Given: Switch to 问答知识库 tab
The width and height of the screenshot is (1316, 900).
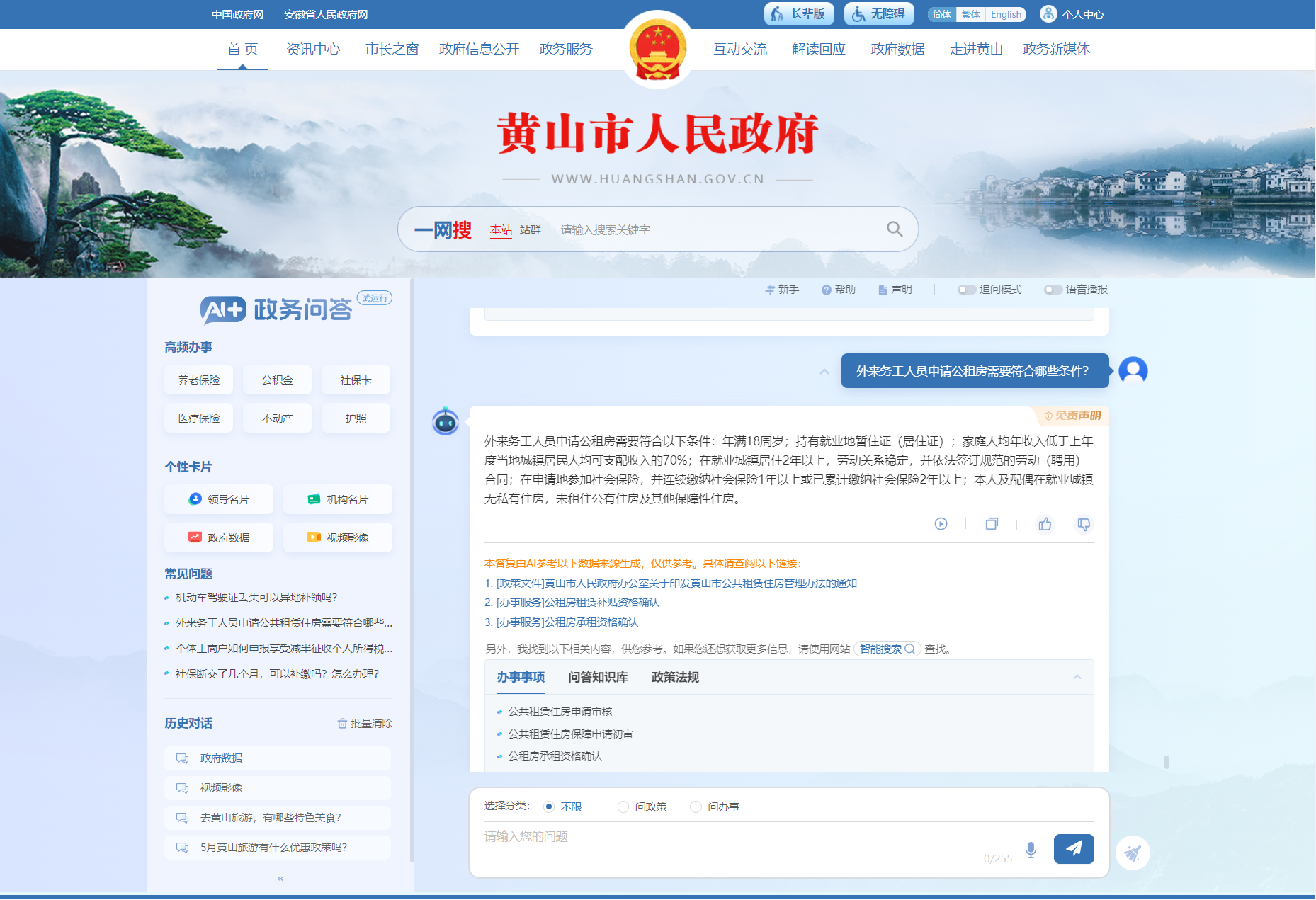Looking at the screenshot, I should [x=599, y=677].
